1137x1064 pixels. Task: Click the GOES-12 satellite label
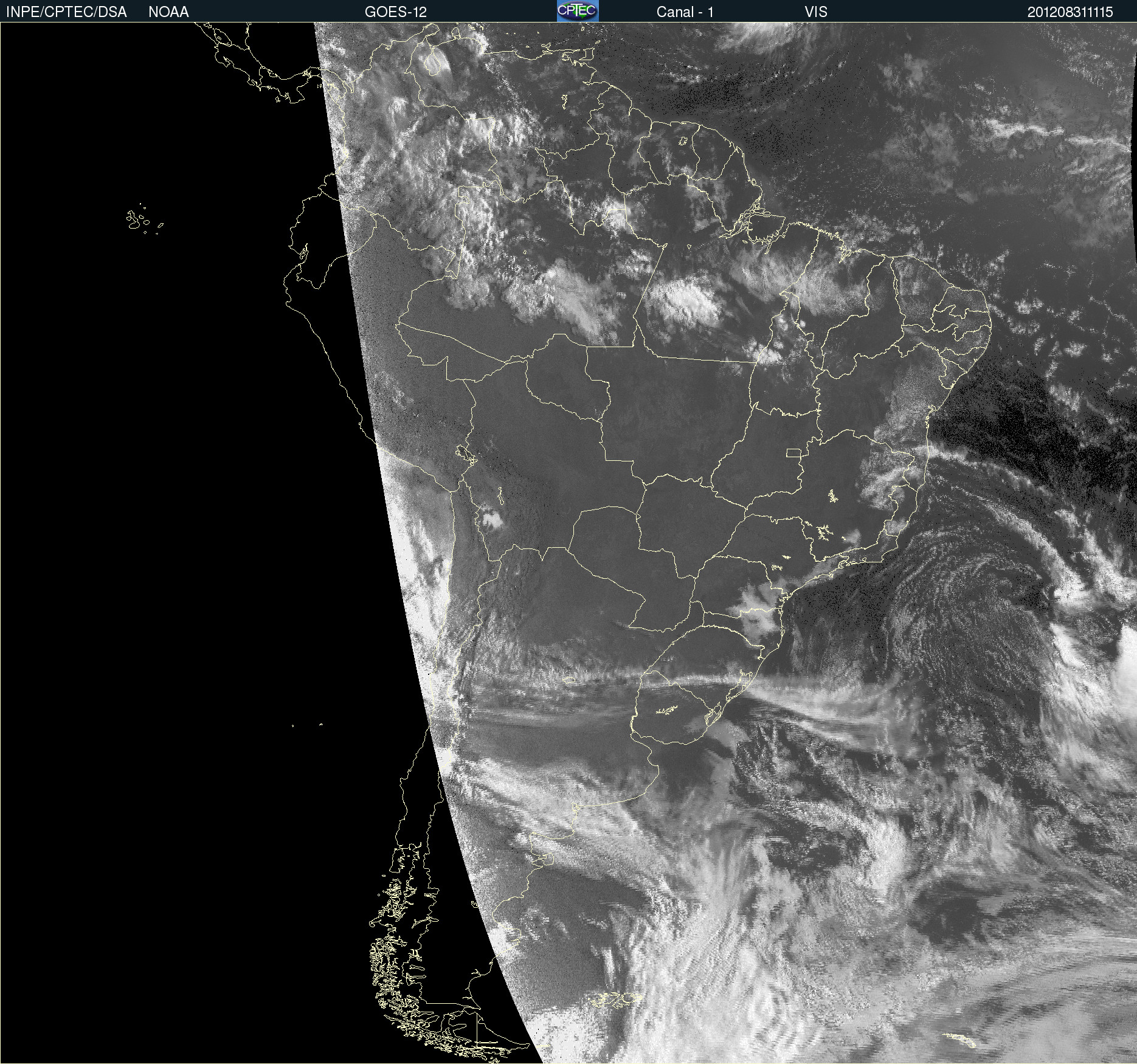[396, 12]
